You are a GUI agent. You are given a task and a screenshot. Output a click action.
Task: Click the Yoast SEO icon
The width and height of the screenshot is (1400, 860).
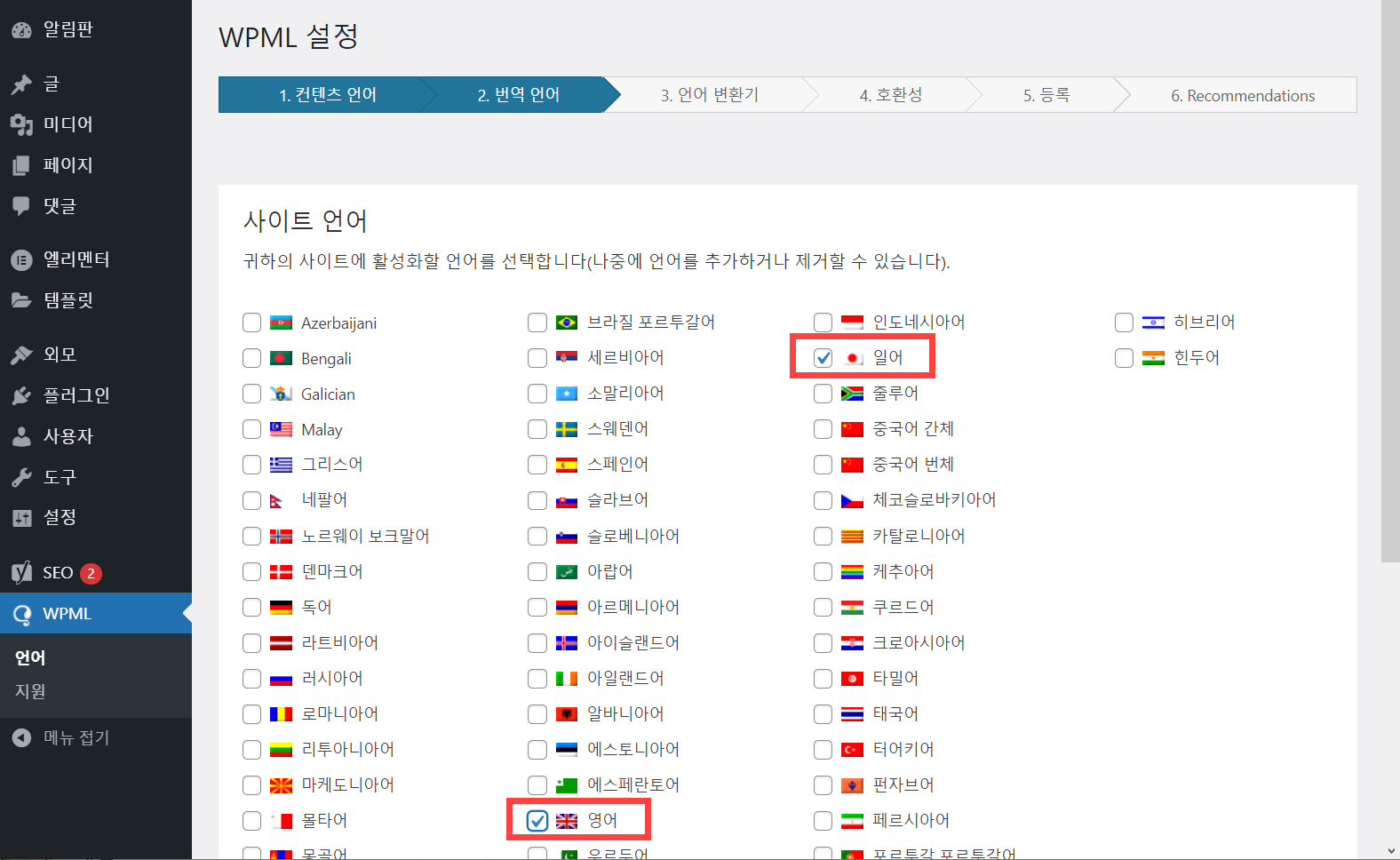(21, 573)
